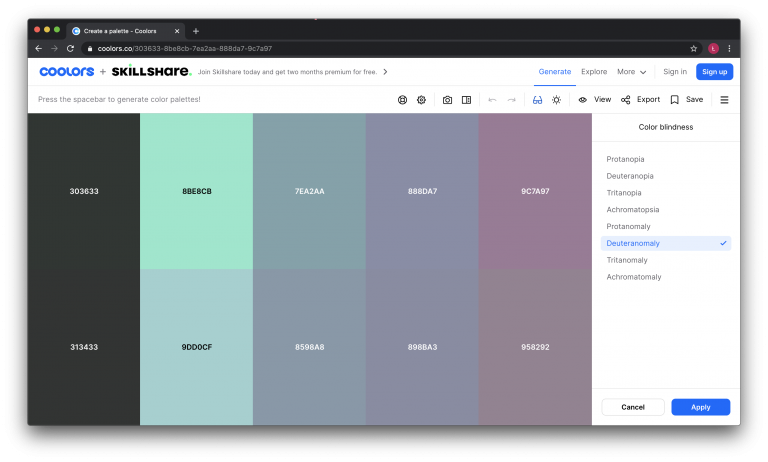Open the palette layout panel icon
768x462 pixels.
click(x=466, y=100)
